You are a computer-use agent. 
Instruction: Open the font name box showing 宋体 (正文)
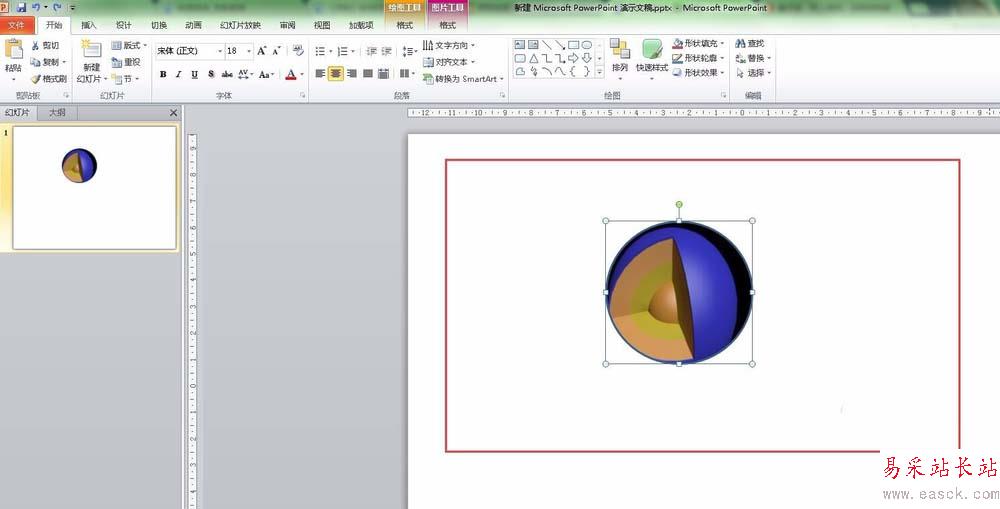[189, 50]
